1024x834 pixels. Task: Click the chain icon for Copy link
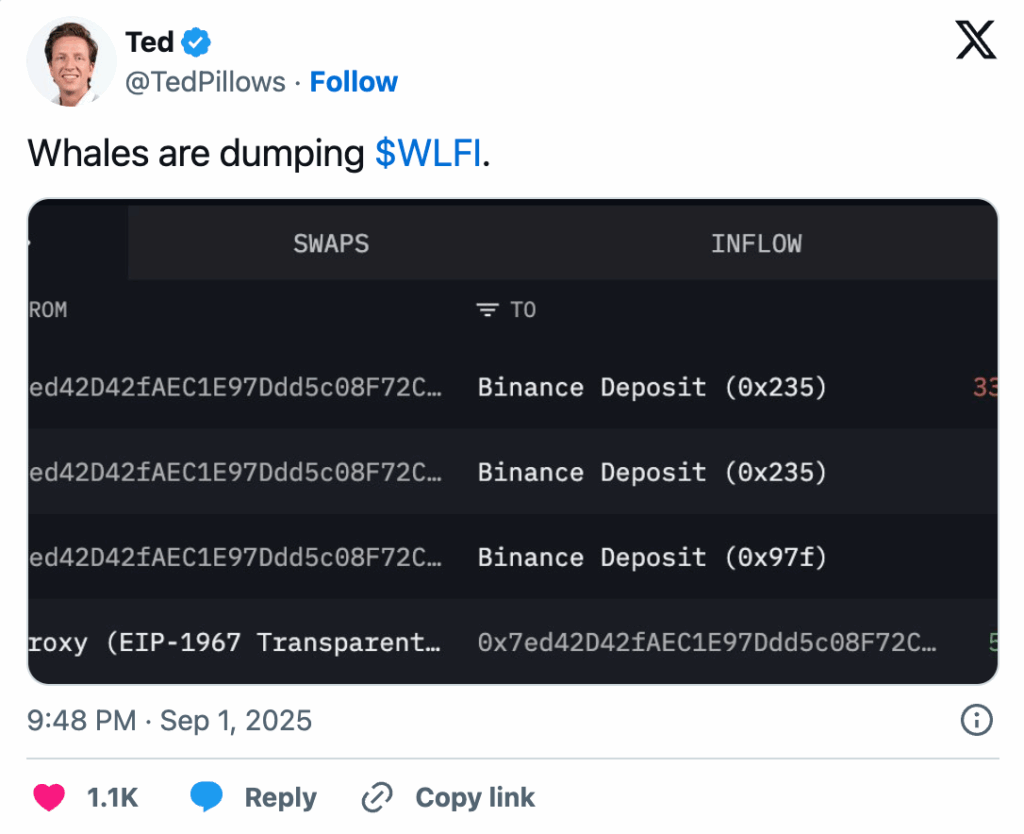click(x=377, y=797)
